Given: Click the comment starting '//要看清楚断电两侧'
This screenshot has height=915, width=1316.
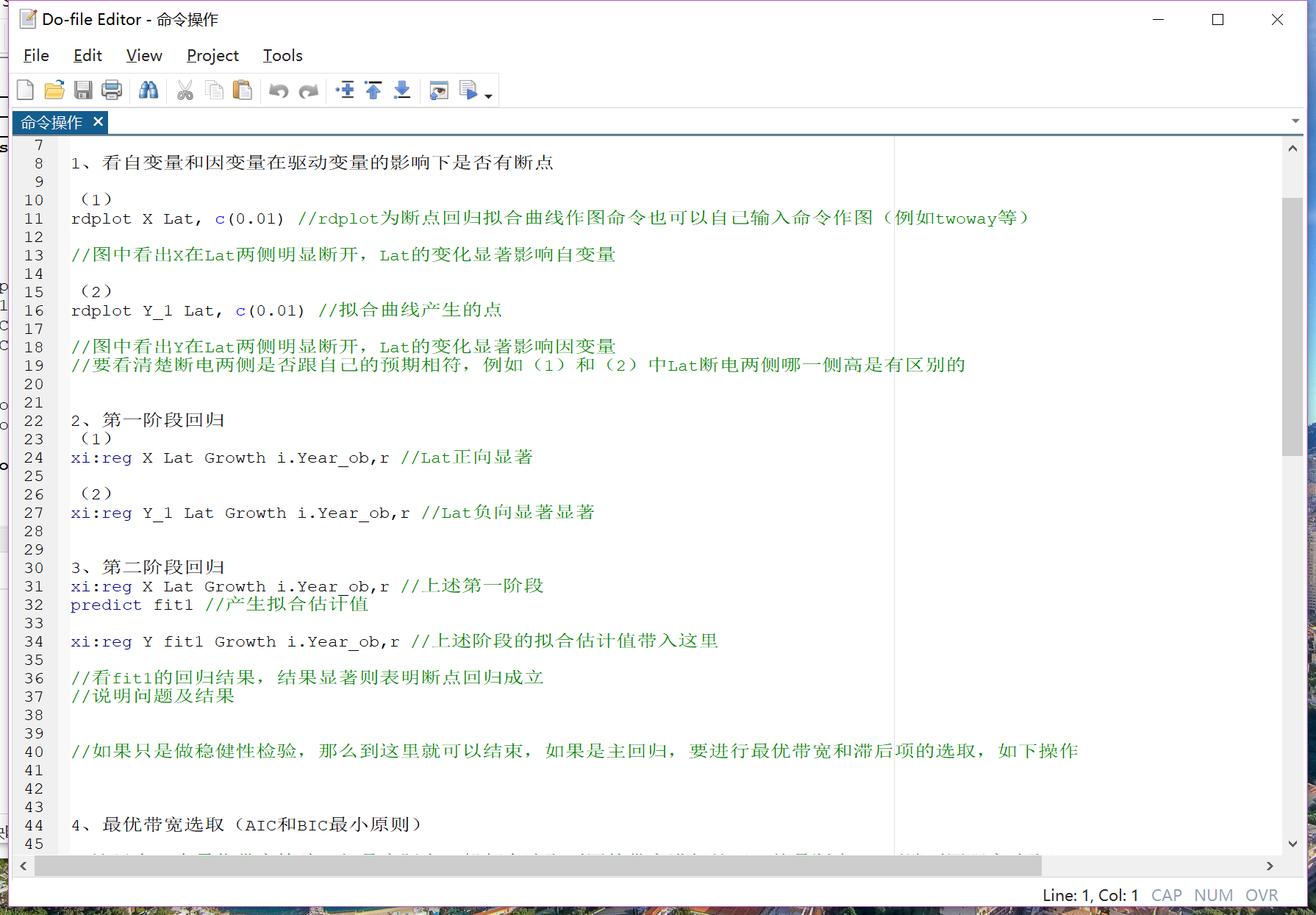Looking at the screenshot, I should (518, 365).
